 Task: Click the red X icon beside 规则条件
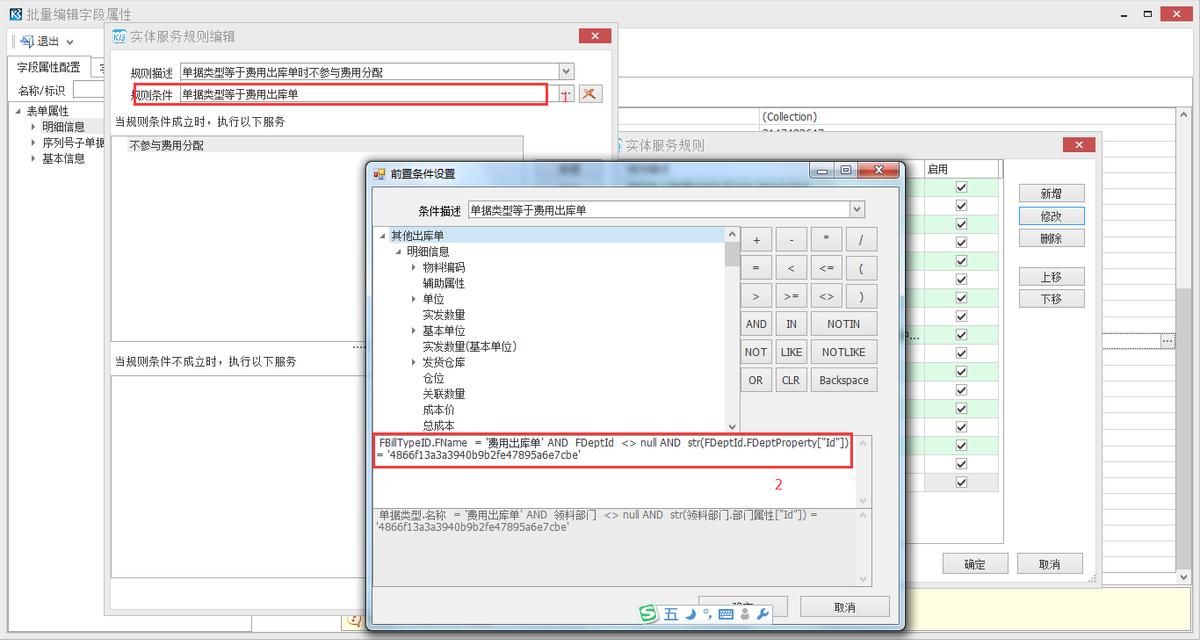588,92
